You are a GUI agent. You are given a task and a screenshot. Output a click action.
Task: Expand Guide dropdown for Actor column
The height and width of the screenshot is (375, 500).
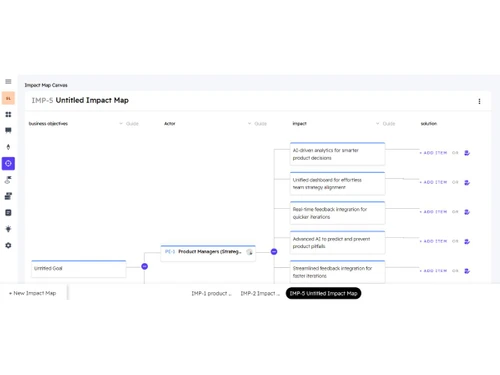[x=257, y=124]
